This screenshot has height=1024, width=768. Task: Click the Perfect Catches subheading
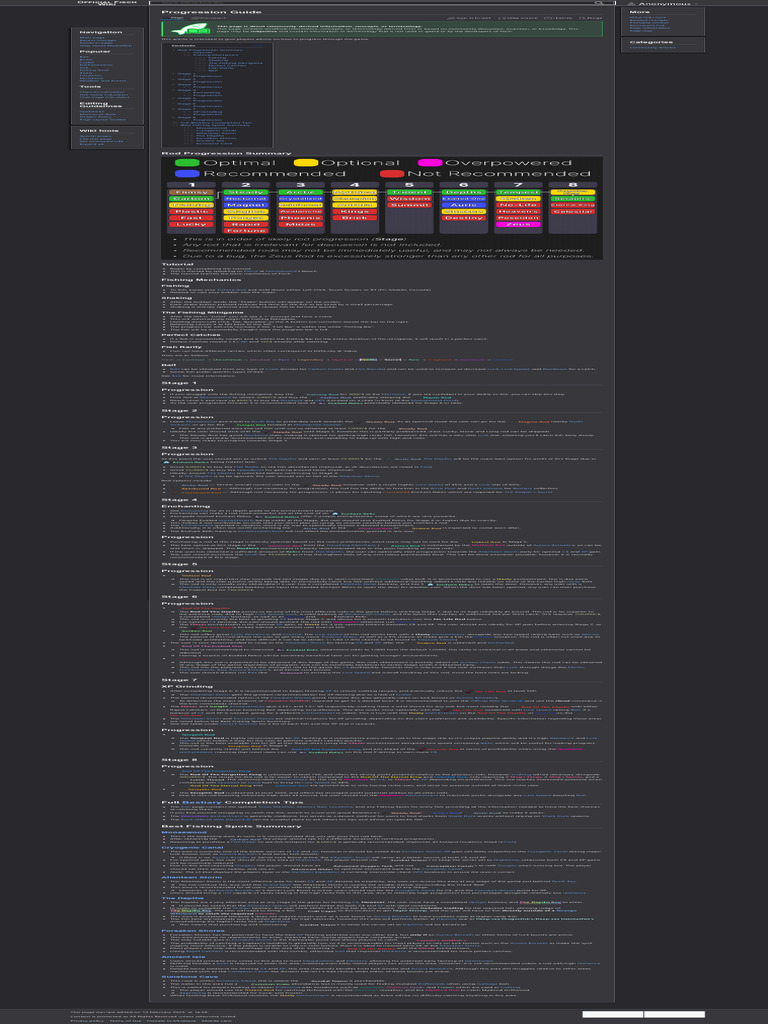[x=184, y=335]
